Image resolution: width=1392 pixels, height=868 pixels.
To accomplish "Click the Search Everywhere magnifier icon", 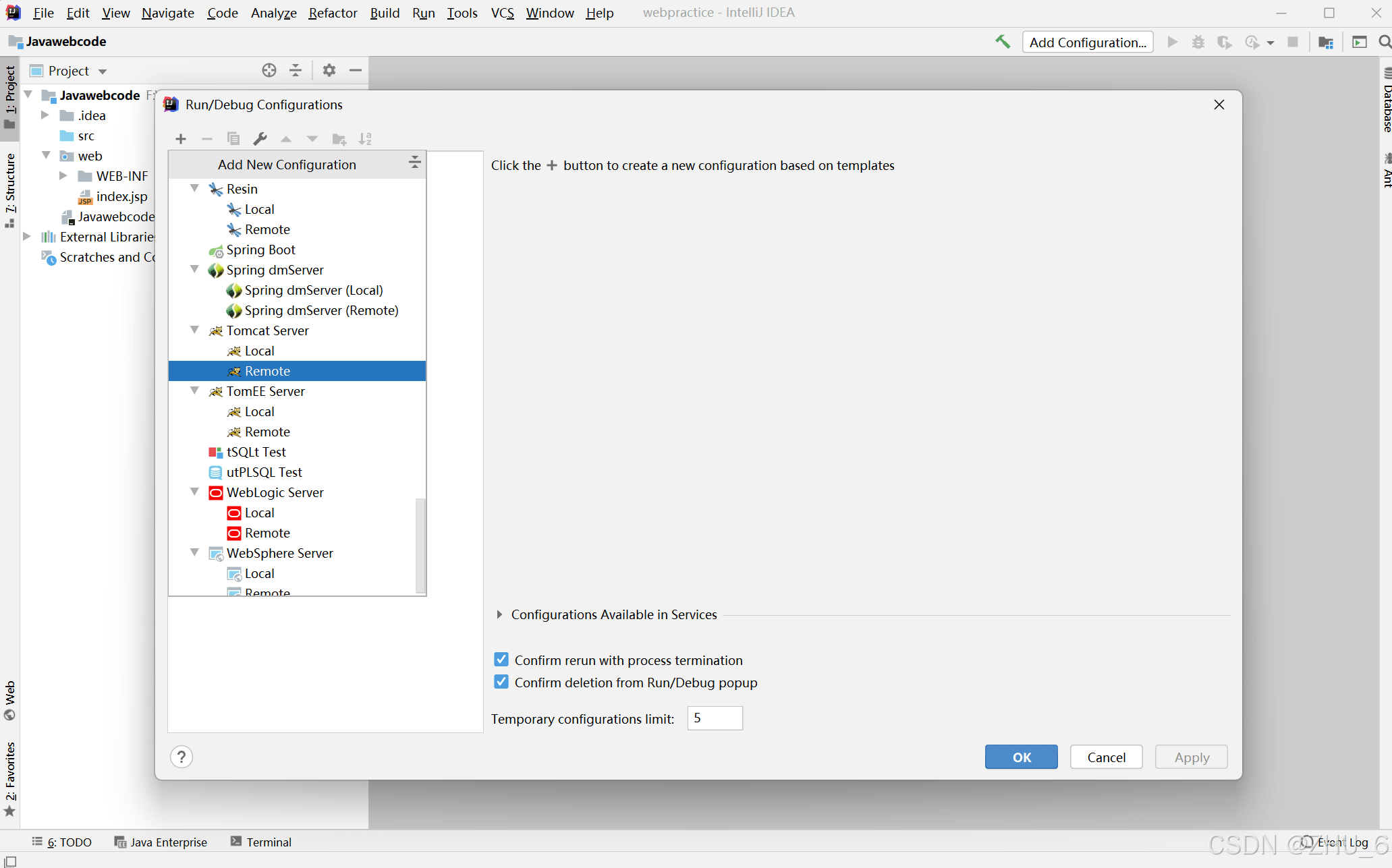I will (x=1385, y=42).
